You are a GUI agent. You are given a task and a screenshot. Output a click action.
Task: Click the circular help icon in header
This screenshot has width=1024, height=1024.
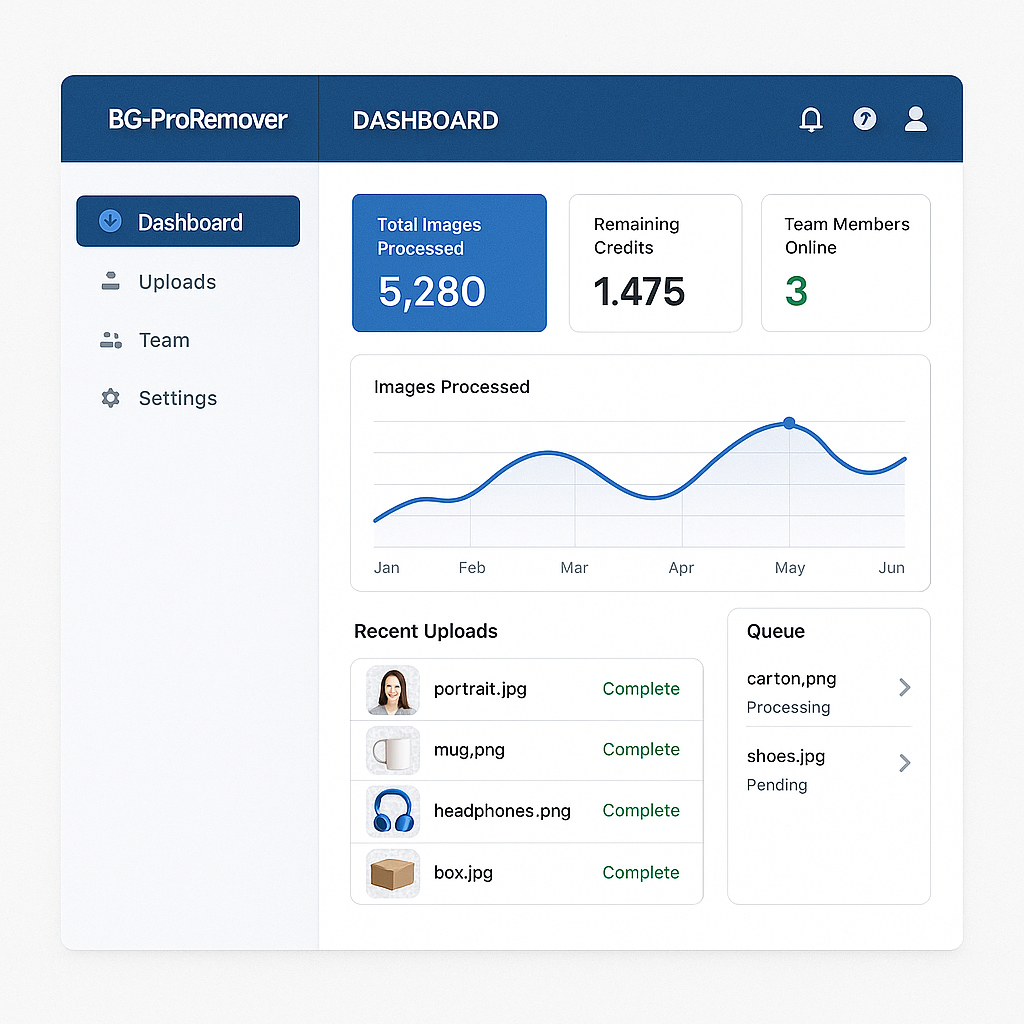tap(865, 119)
